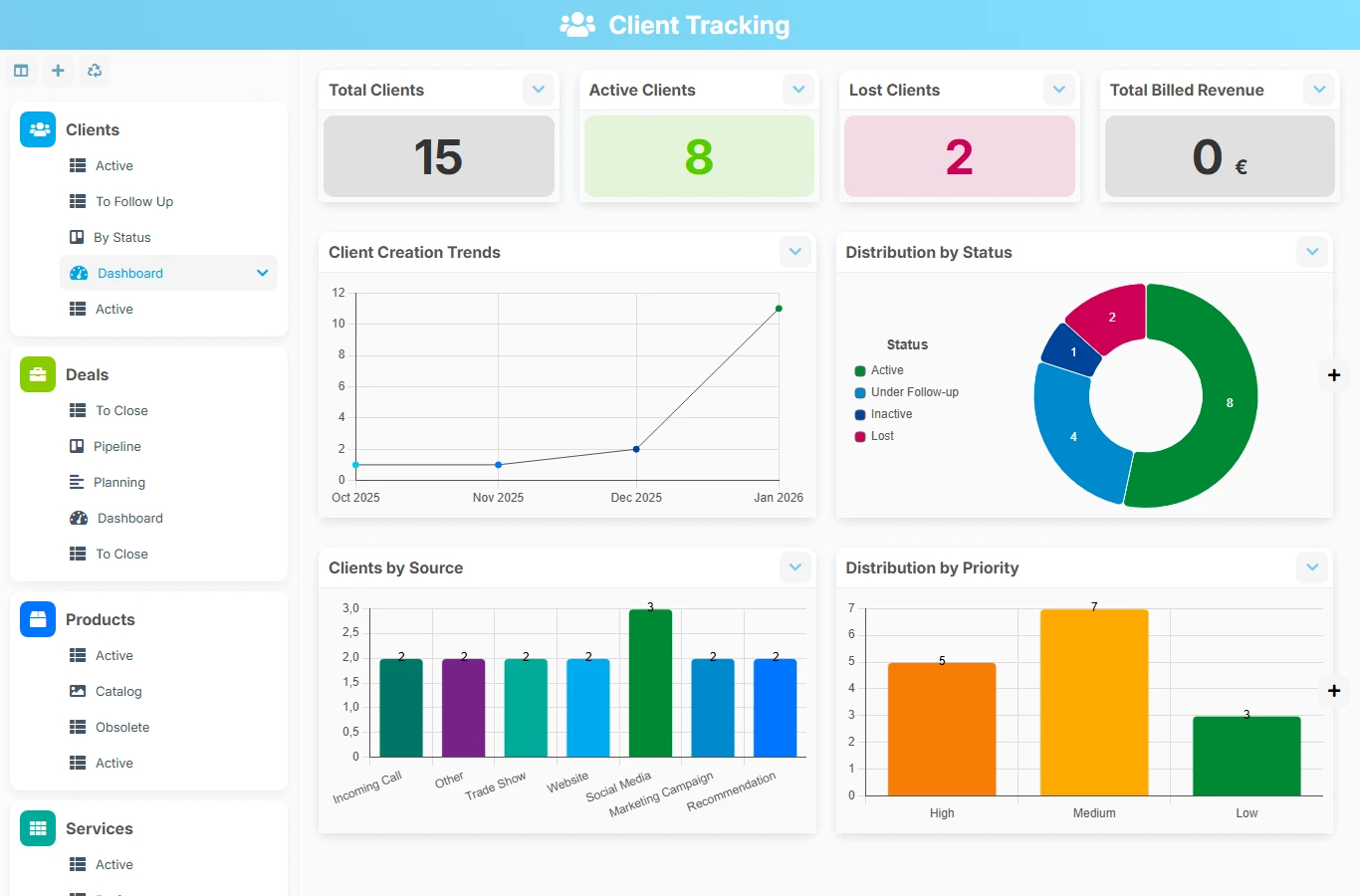Click the Jan 2026 data point on trend line
Image resolution: width=1360 pixels, height=896 pixels.
779,309
